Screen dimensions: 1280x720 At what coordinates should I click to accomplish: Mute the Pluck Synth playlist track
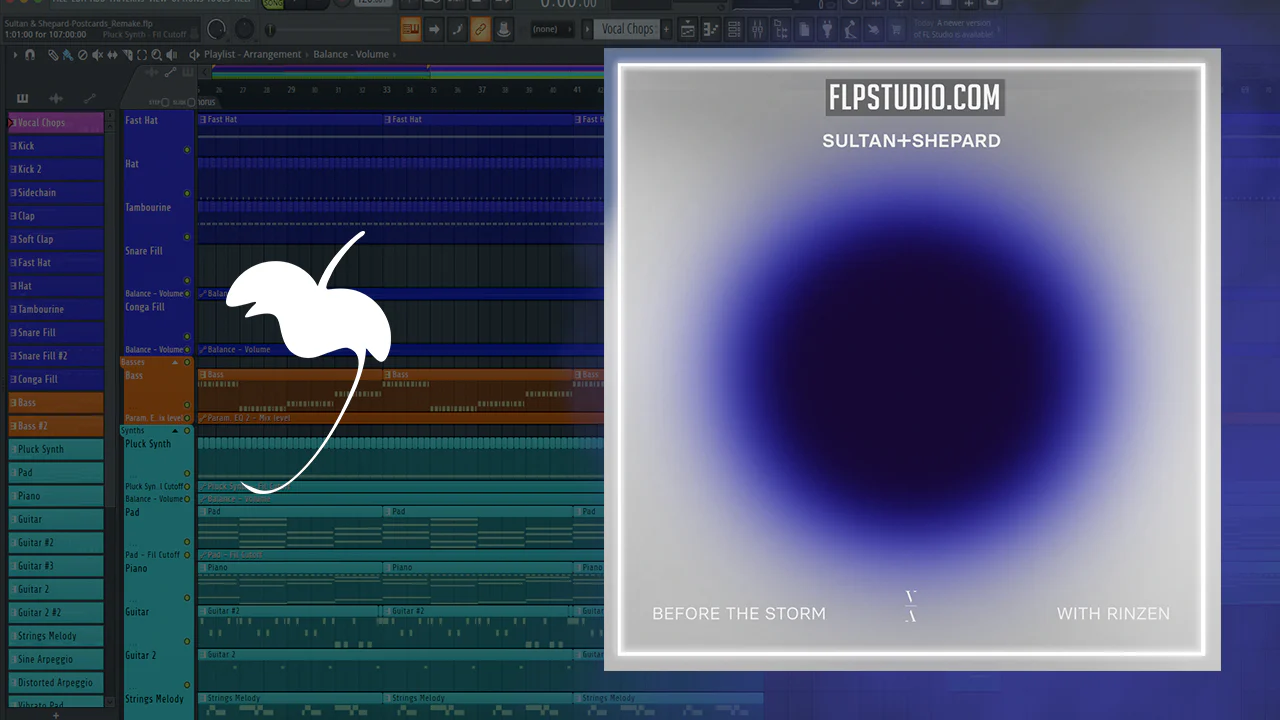coord(187,473)
